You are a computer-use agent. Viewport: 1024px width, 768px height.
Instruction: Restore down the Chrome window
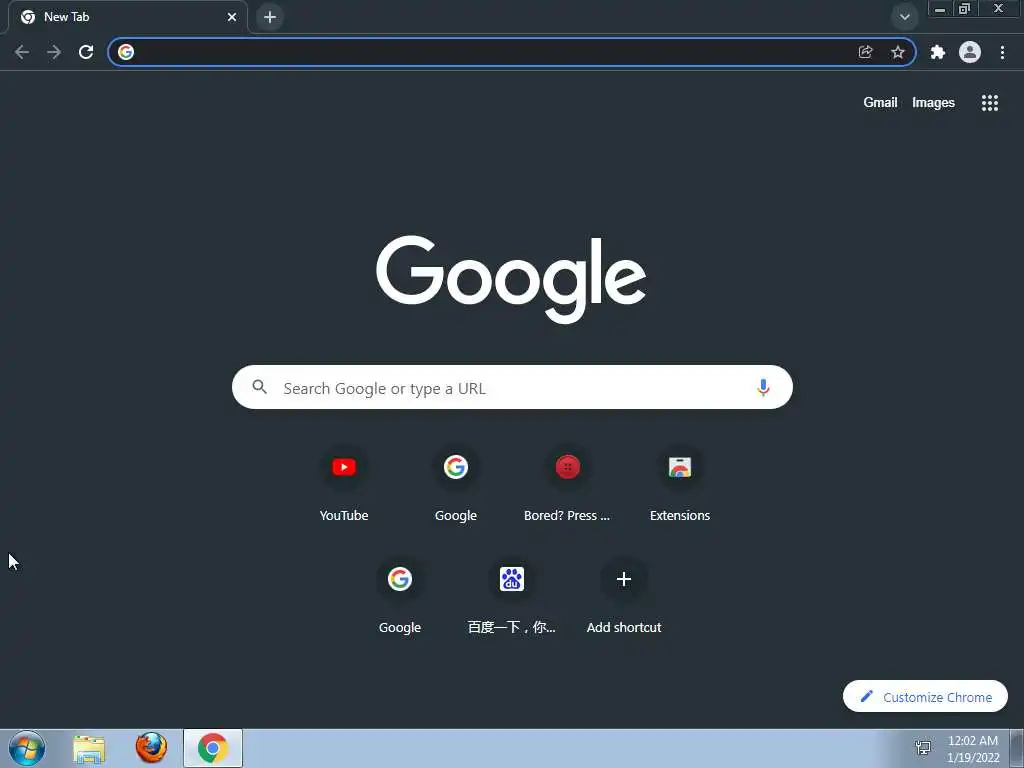click(964, 9)
